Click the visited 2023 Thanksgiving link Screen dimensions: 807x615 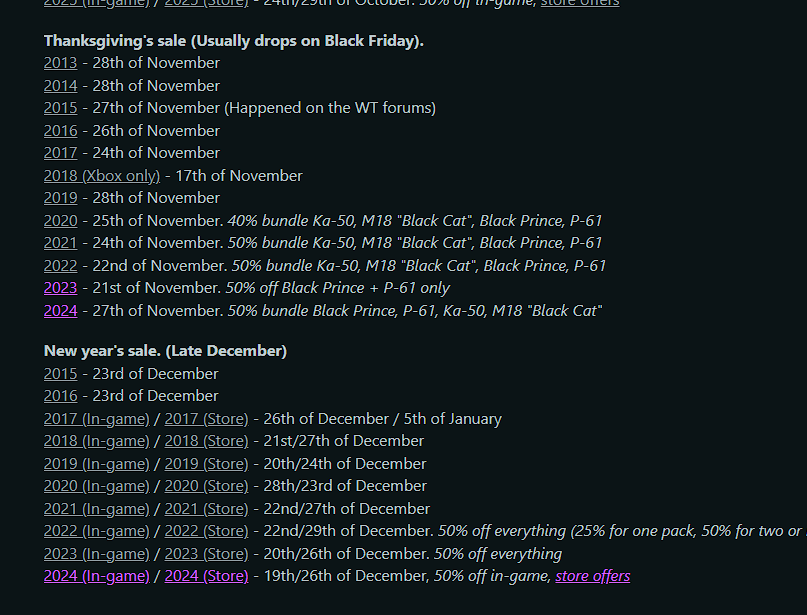coord(60,288)
